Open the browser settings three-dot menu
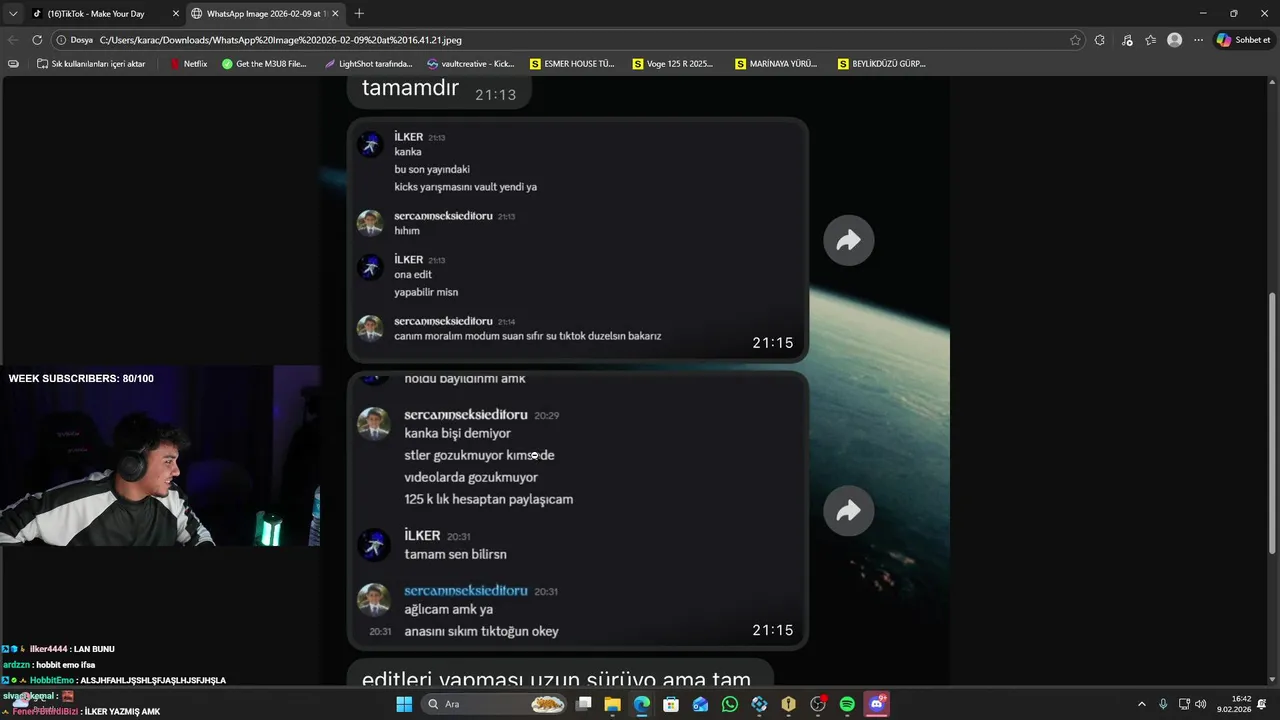1280x720 pixels. (1198, 40)
